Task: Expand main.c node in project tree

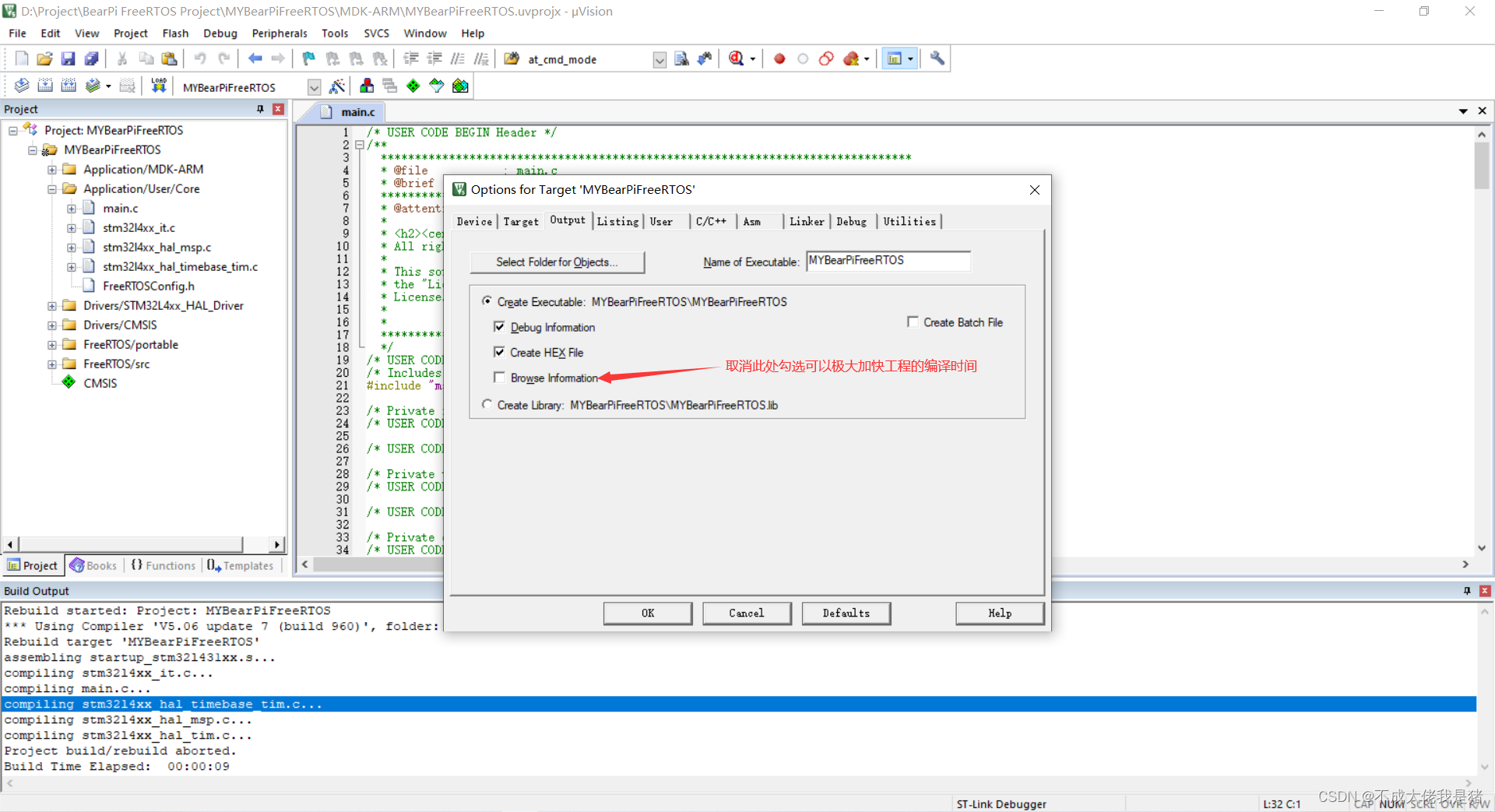Action: pos(72,209)
